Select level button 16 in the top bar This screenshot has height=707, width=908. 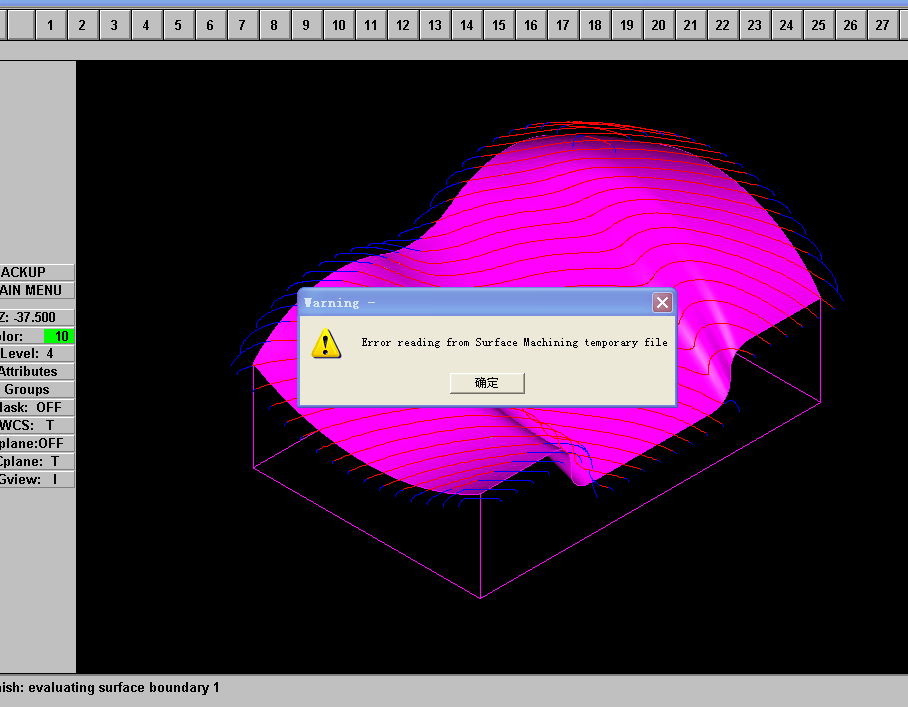pos(530,25)
